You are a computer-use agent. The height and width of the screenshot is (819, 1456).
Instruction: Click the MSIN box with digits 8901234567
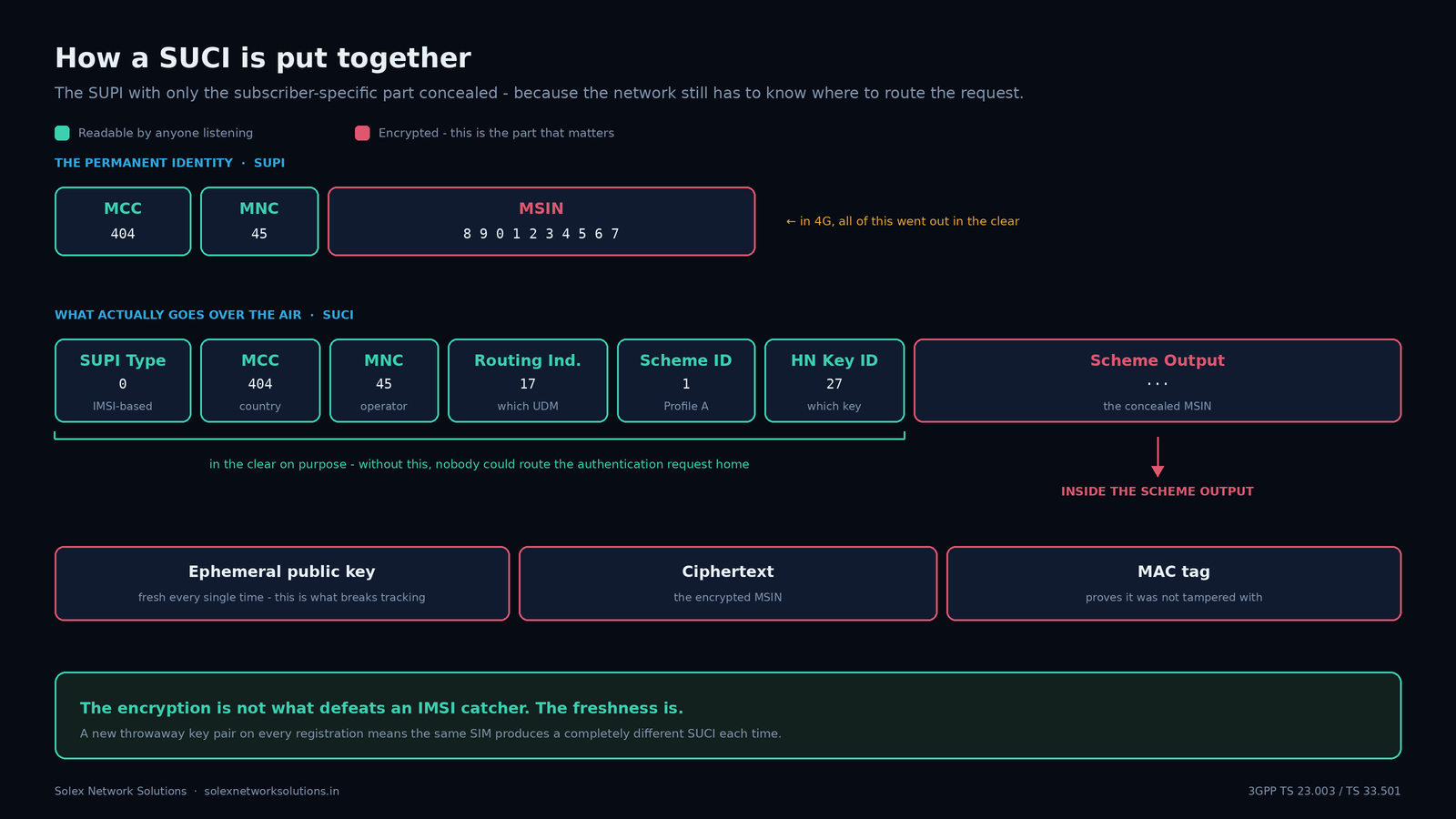541,221
